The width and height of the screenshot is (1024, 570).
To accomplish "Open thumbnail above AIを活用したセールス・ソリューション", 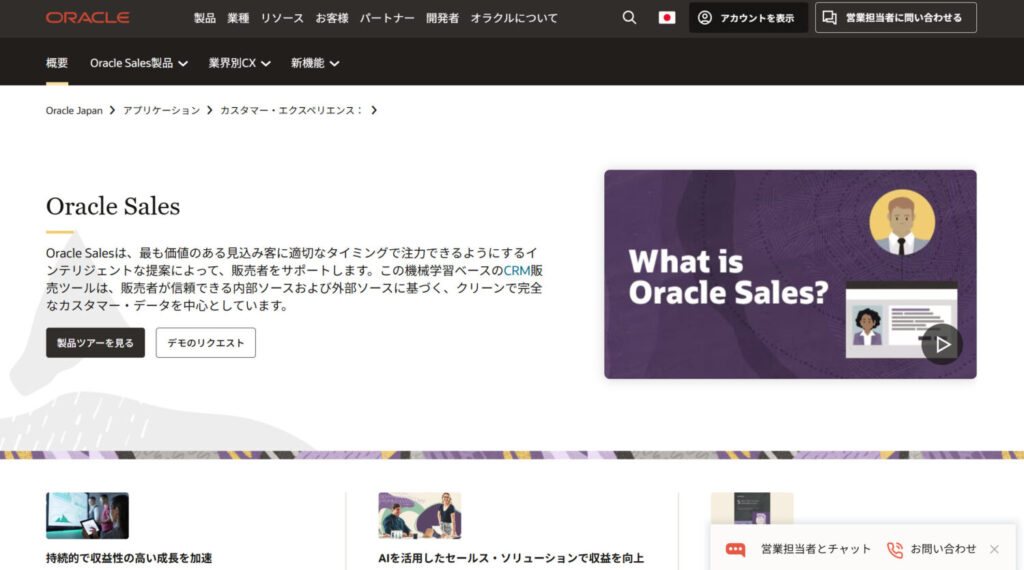I will tap(419, 516).
